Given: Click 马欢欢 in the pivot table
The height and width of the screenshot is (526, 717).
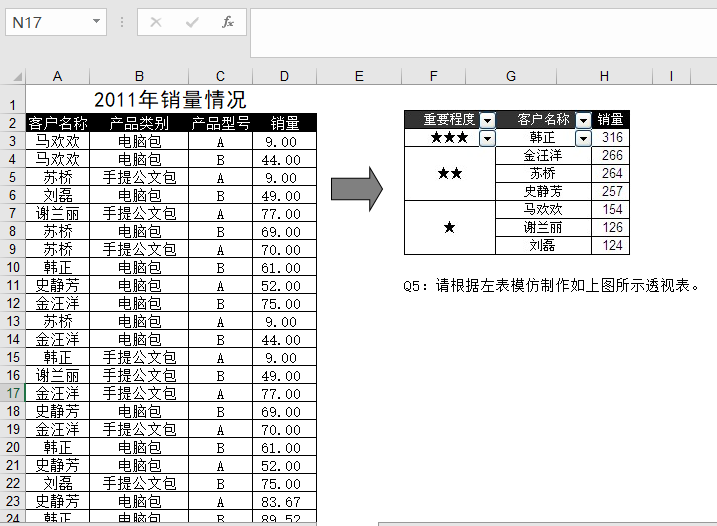Looking at the screenshot, I should tap(543, 209).
